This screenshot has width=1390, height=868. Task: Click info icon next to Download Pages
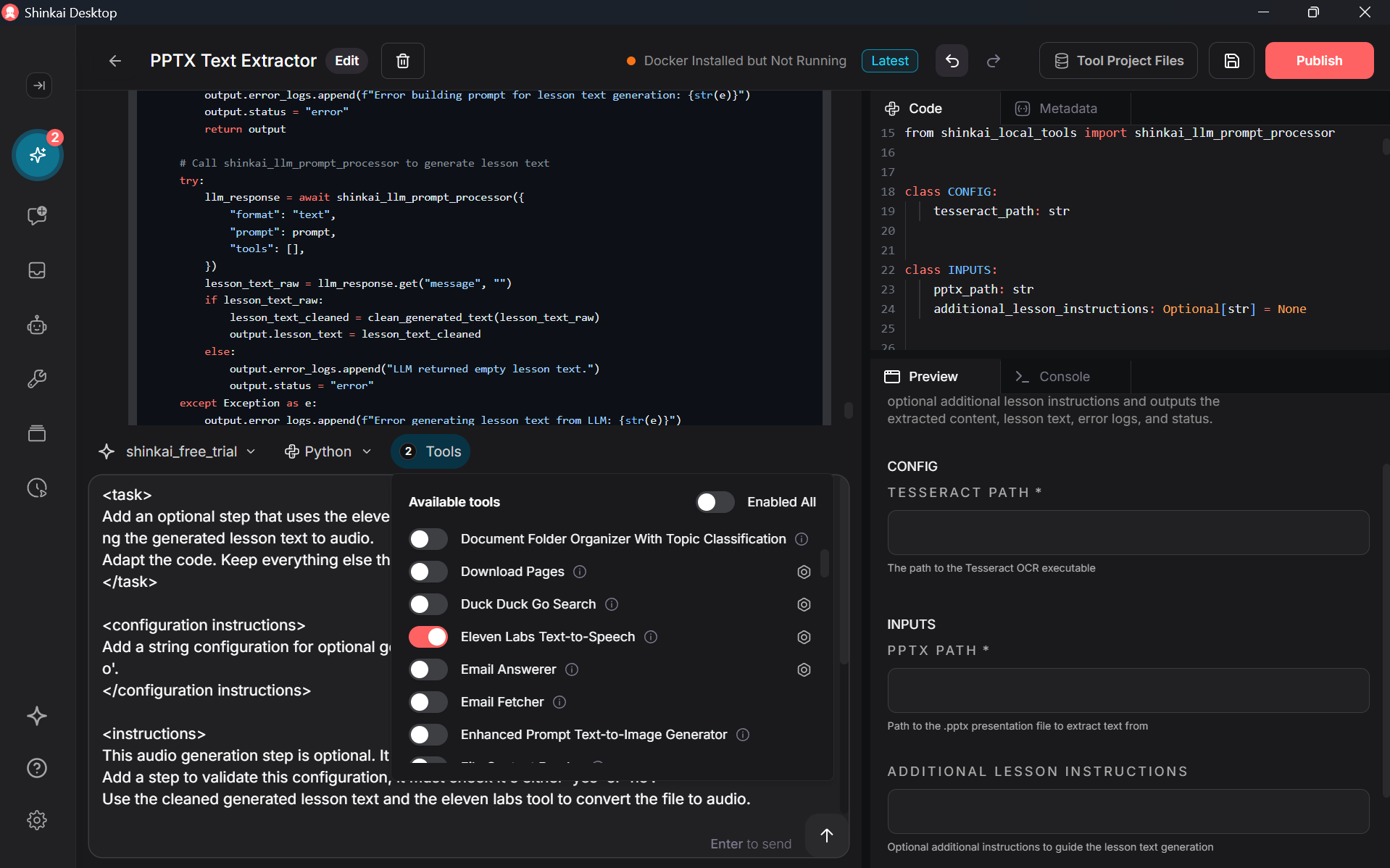(x=580, y=572)
